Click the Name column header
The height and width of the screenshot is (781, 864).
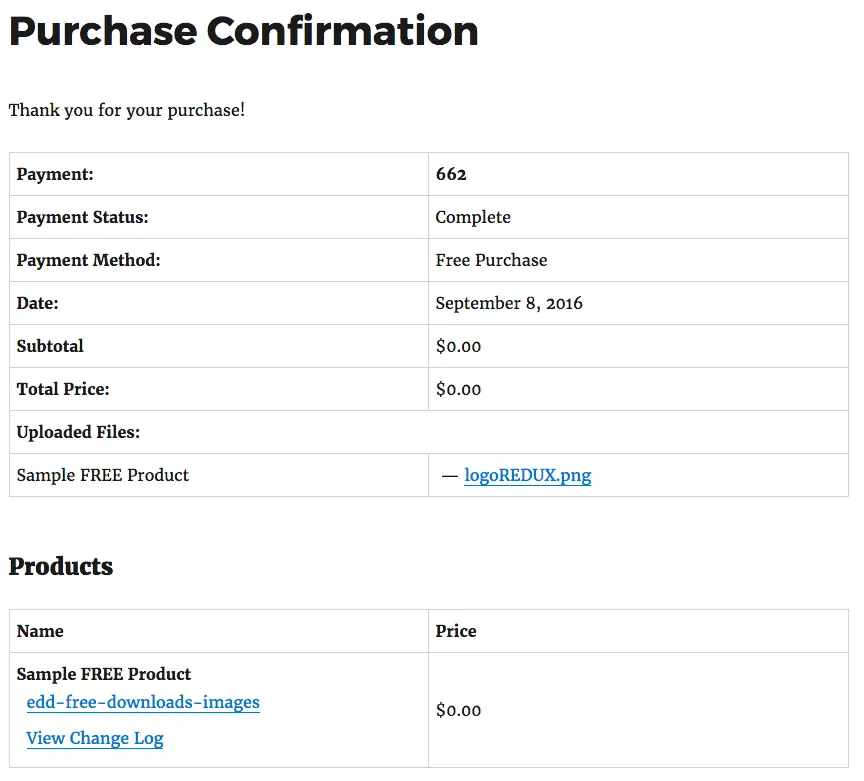(x=40, y=631)
